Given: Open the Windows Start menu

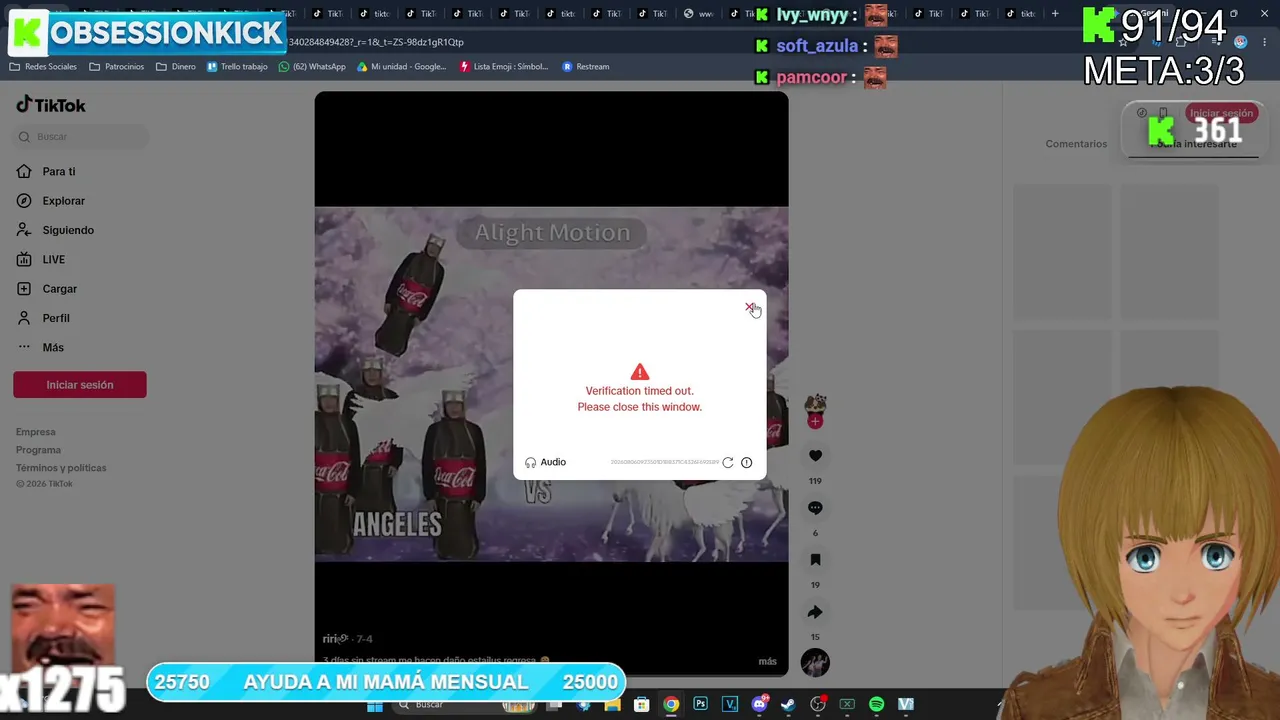Looking at the screenshot, I should point(375,705).
